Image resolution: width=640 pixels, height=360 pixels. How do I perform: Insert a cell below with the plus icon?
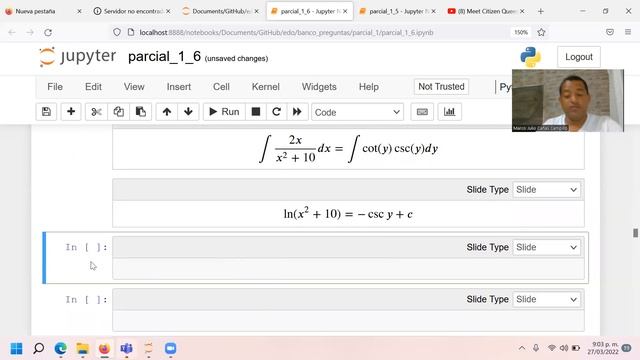71,112
